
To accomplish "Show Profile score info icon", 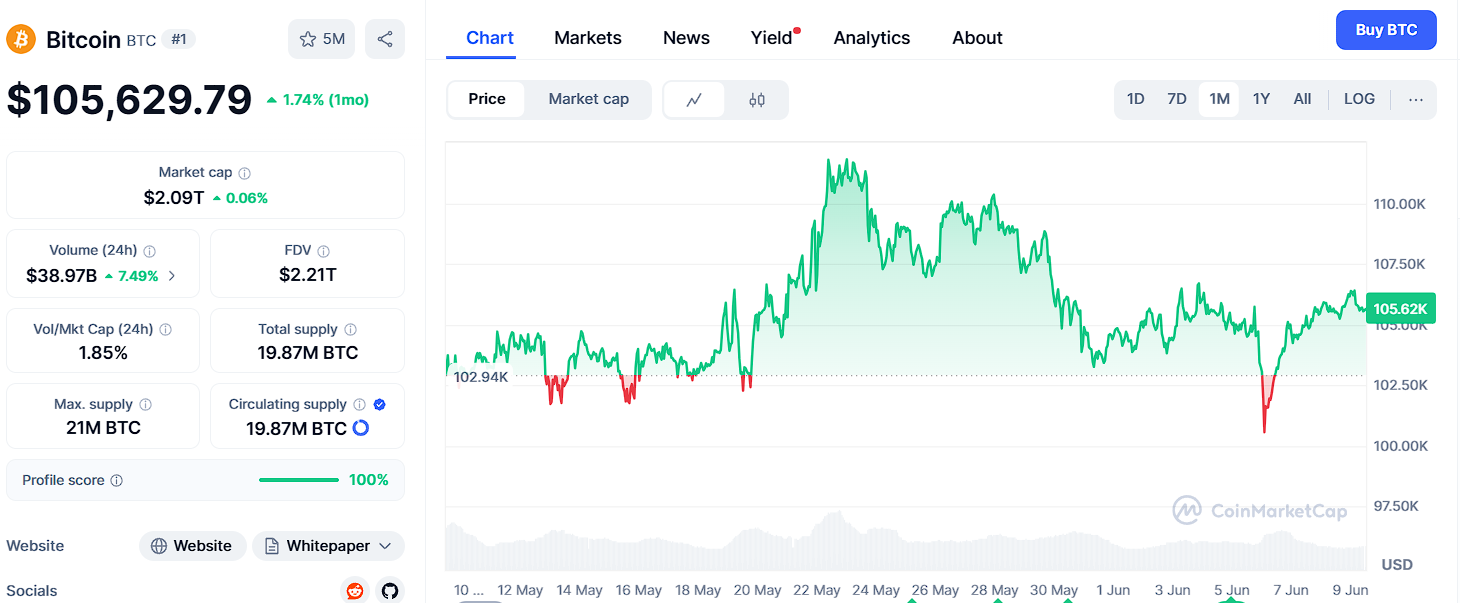I will (x=116, y=480).
